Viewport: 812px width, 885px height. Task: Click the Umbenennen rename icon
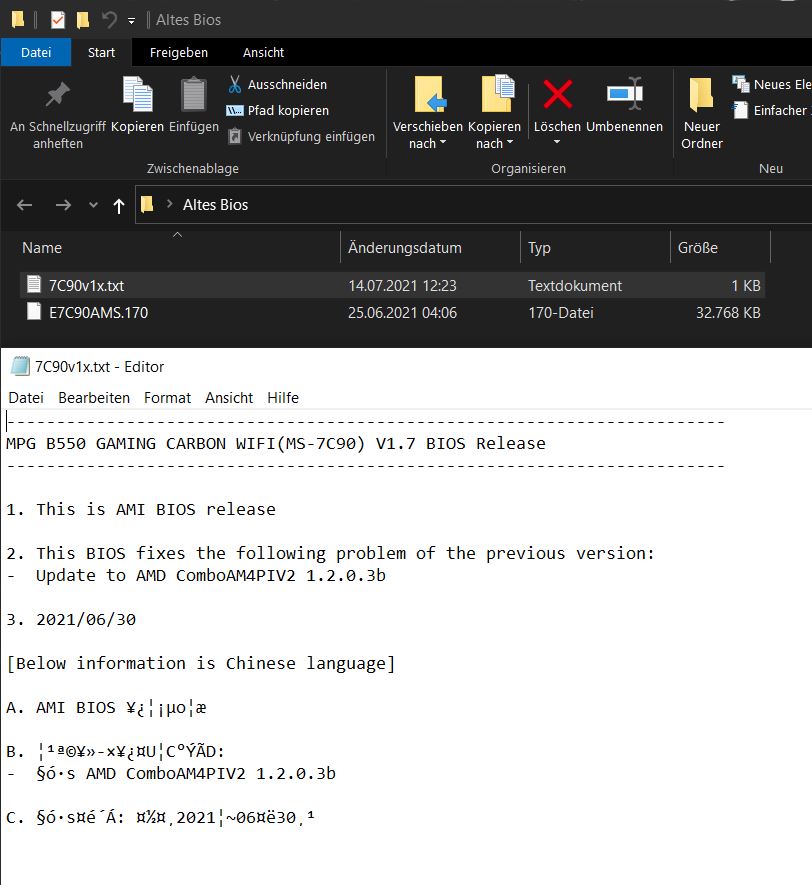click(x=625, y=94)
